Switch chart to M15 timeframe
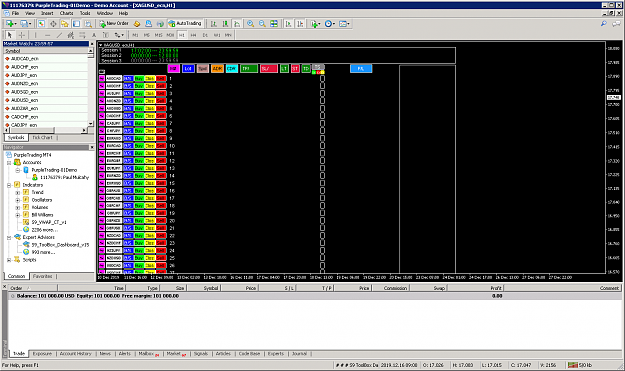 pyautogui.click(x=158, y=35)
